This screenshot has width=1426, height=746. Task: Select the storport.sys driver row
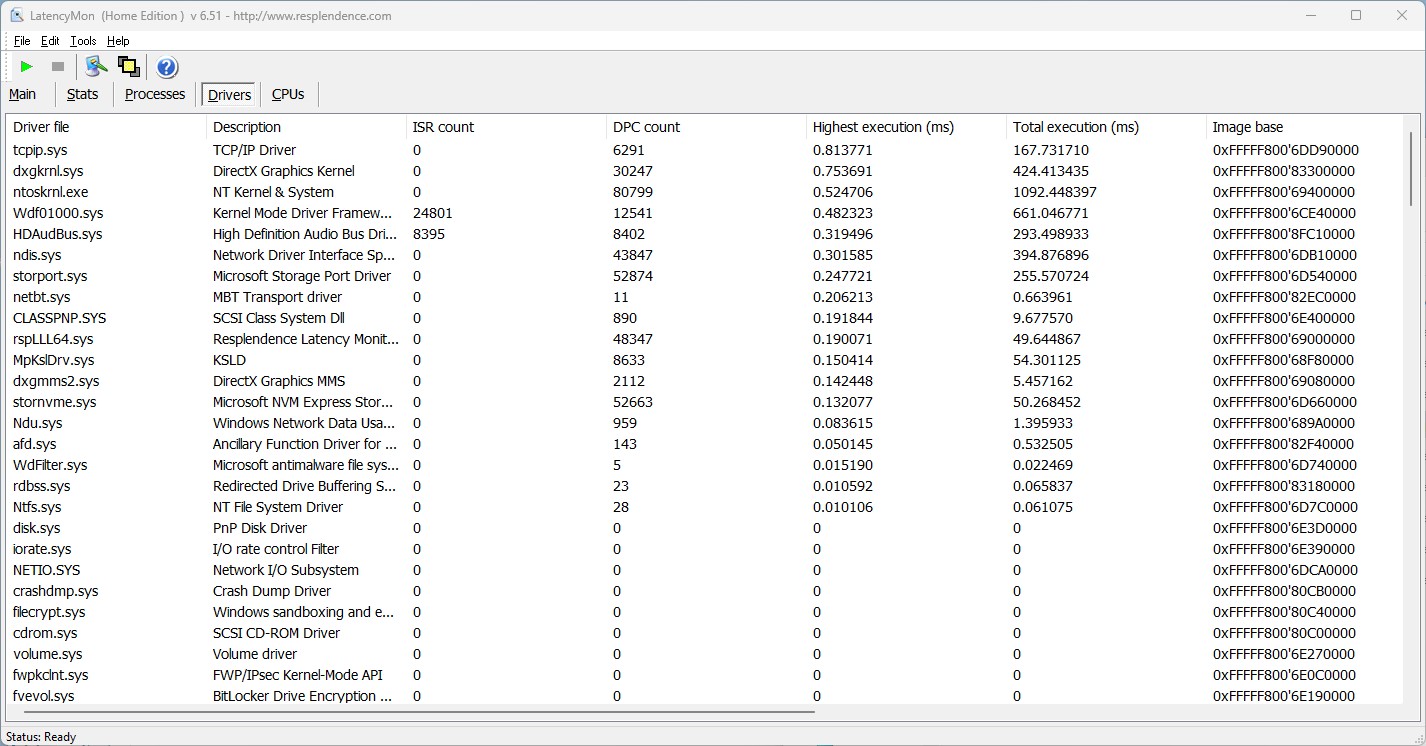(705, 276)
